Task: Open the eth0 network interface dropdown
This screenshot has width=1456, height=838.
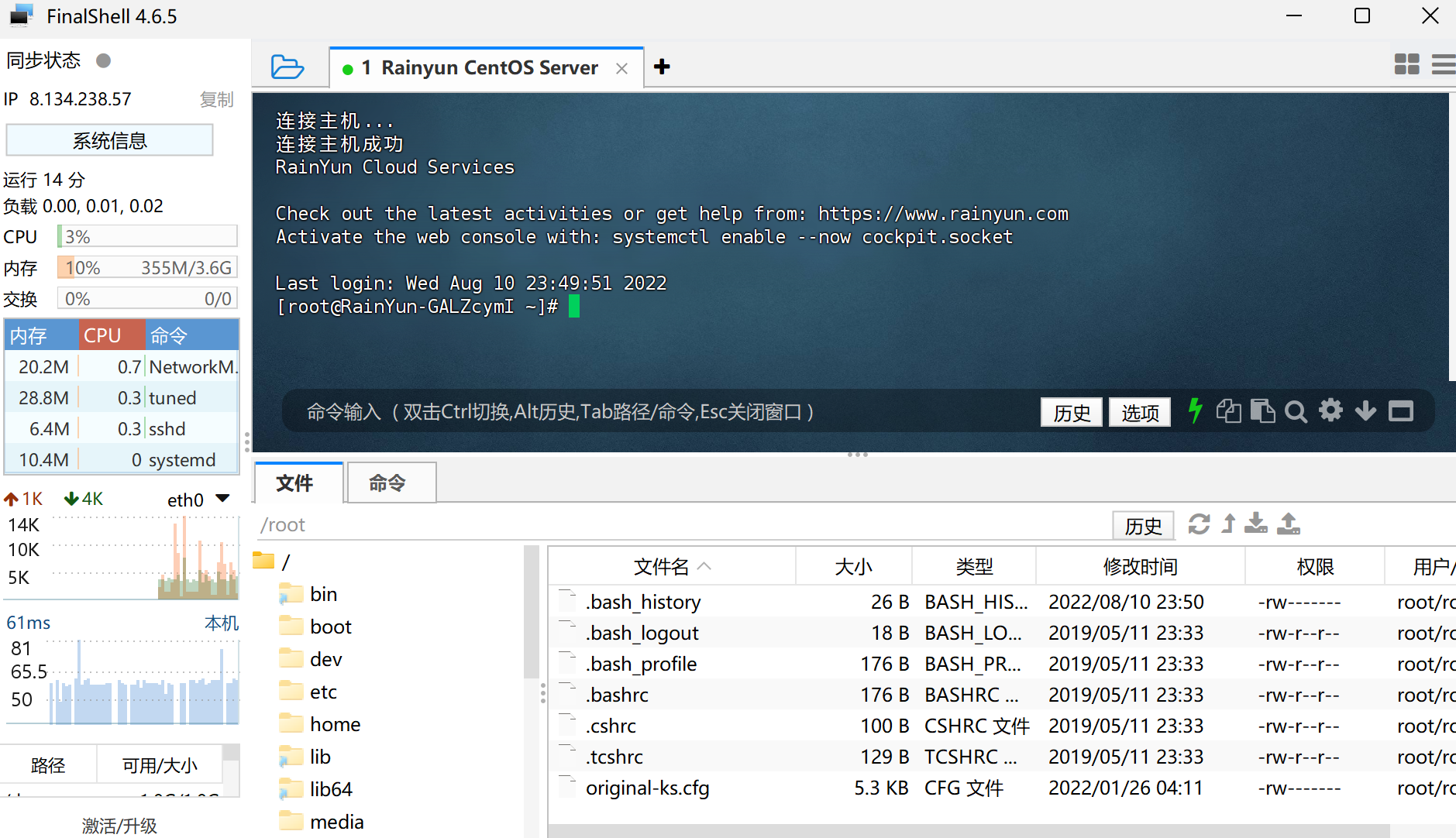Action: pyautogui.click(x=222, y=499)
